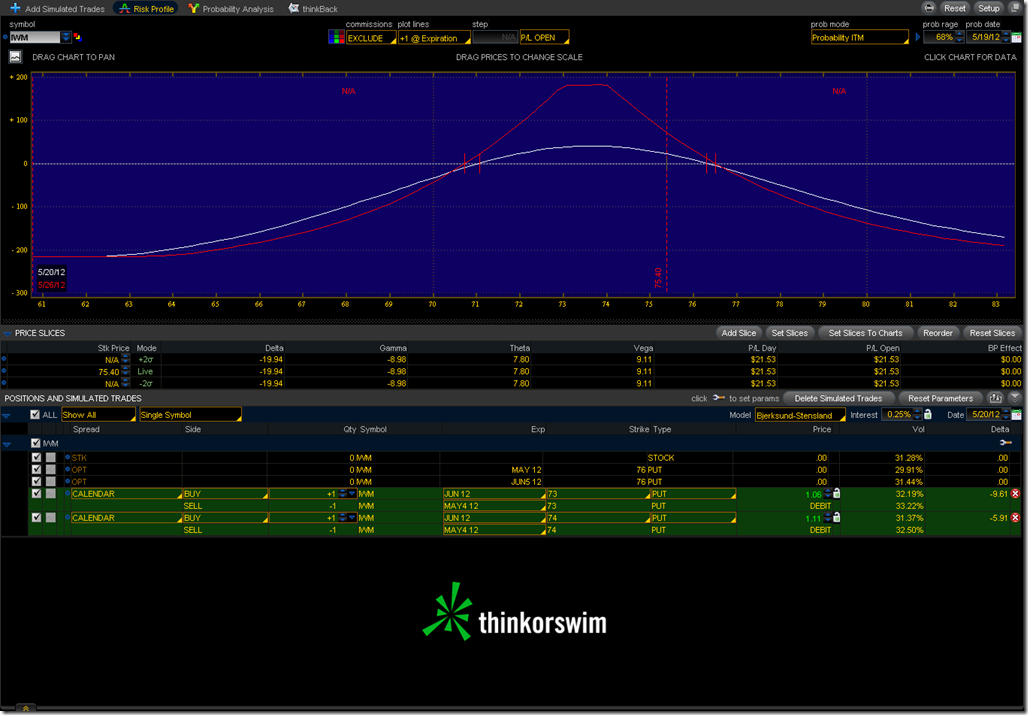Click the Reset Parameters button
This screenshot has height=715, width=1028.
click(x=940, y=398)
